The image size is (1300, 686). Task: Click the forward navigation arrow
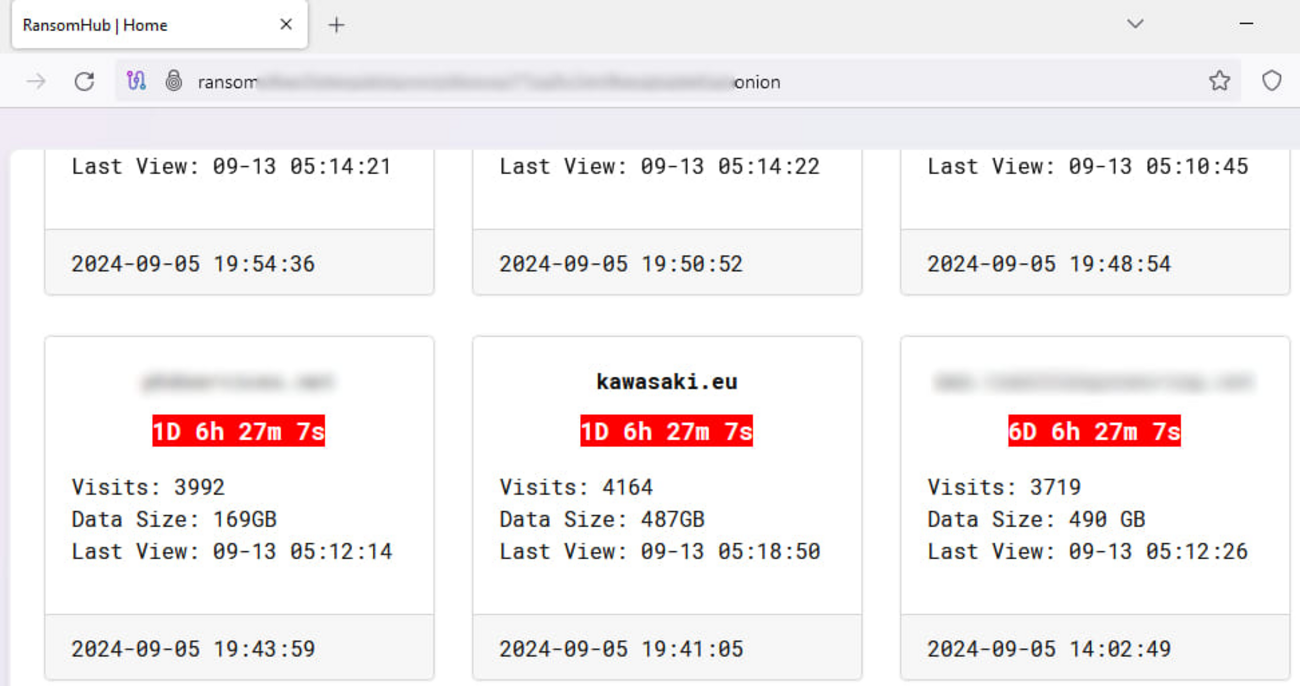[x=36, y=82]
